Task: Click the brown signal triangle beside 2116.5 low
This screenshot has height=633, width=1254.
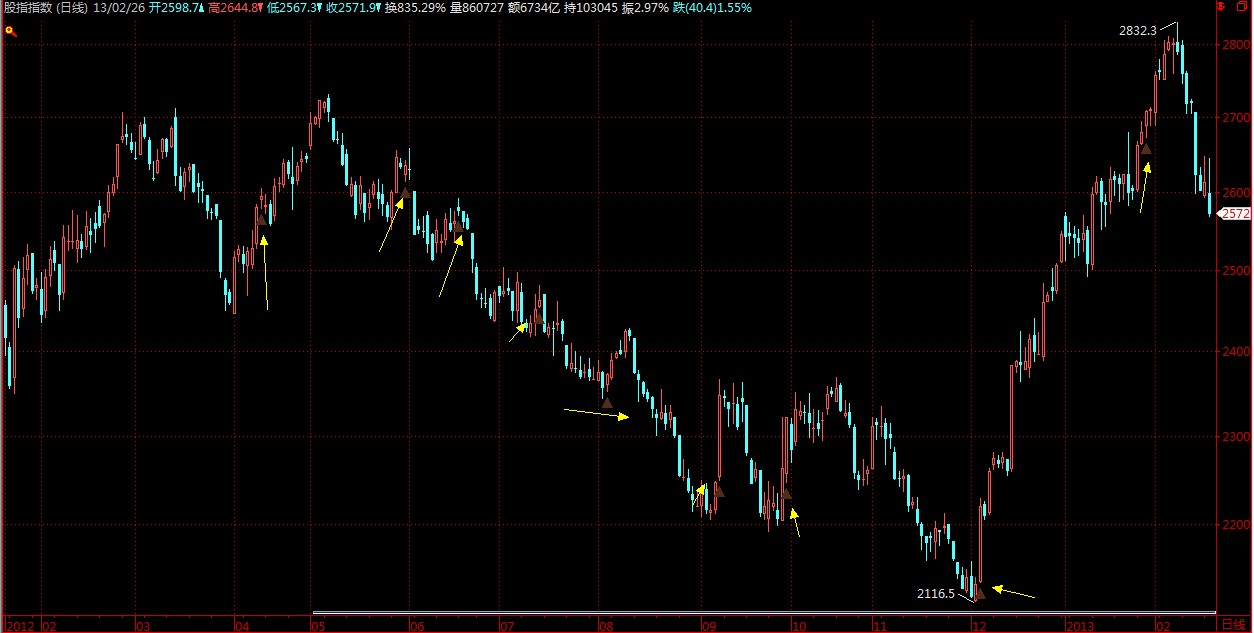Action: [979, 593]
